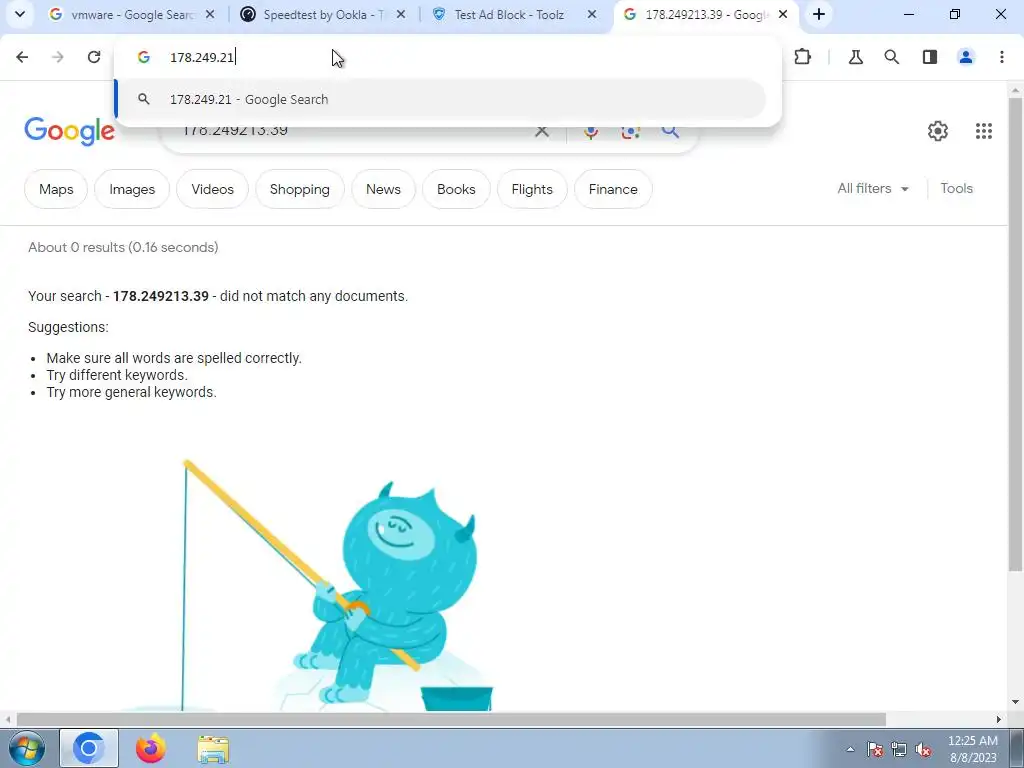Viewport: 1024px width, 768px height.
Task: Click the scroll down arrow
Action: (x=1015, y=703)
